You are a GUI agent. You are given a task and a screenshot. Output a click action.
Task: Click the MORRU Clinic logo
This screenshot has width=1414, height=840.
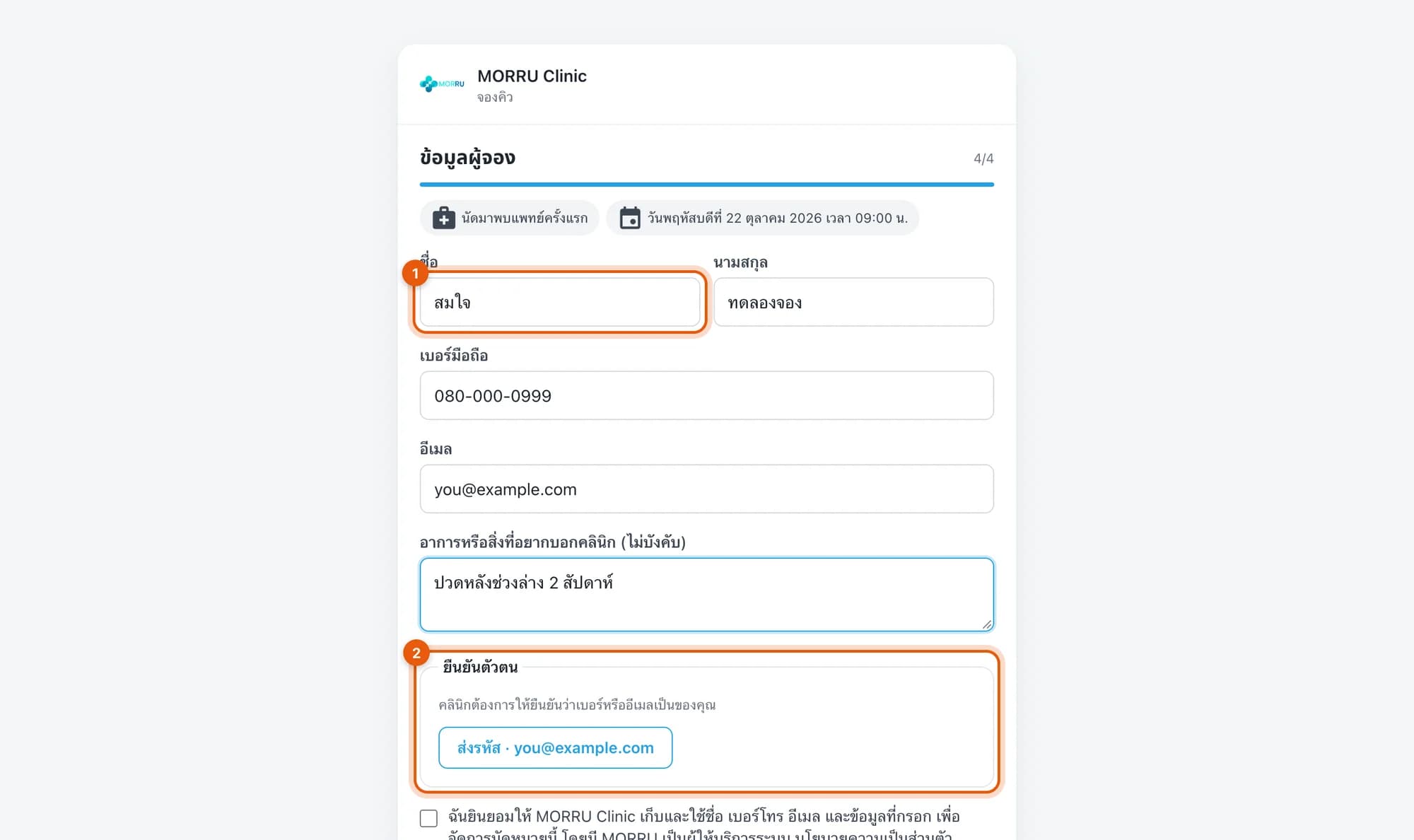click(x=442, y=84)
